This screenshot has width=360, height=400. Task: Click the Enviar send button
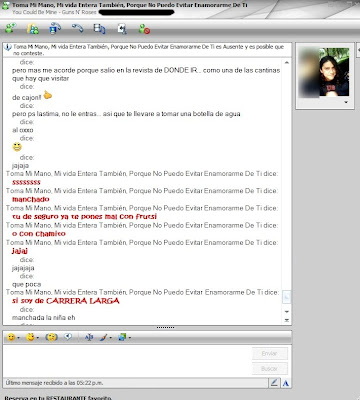(x=270, y=353)
